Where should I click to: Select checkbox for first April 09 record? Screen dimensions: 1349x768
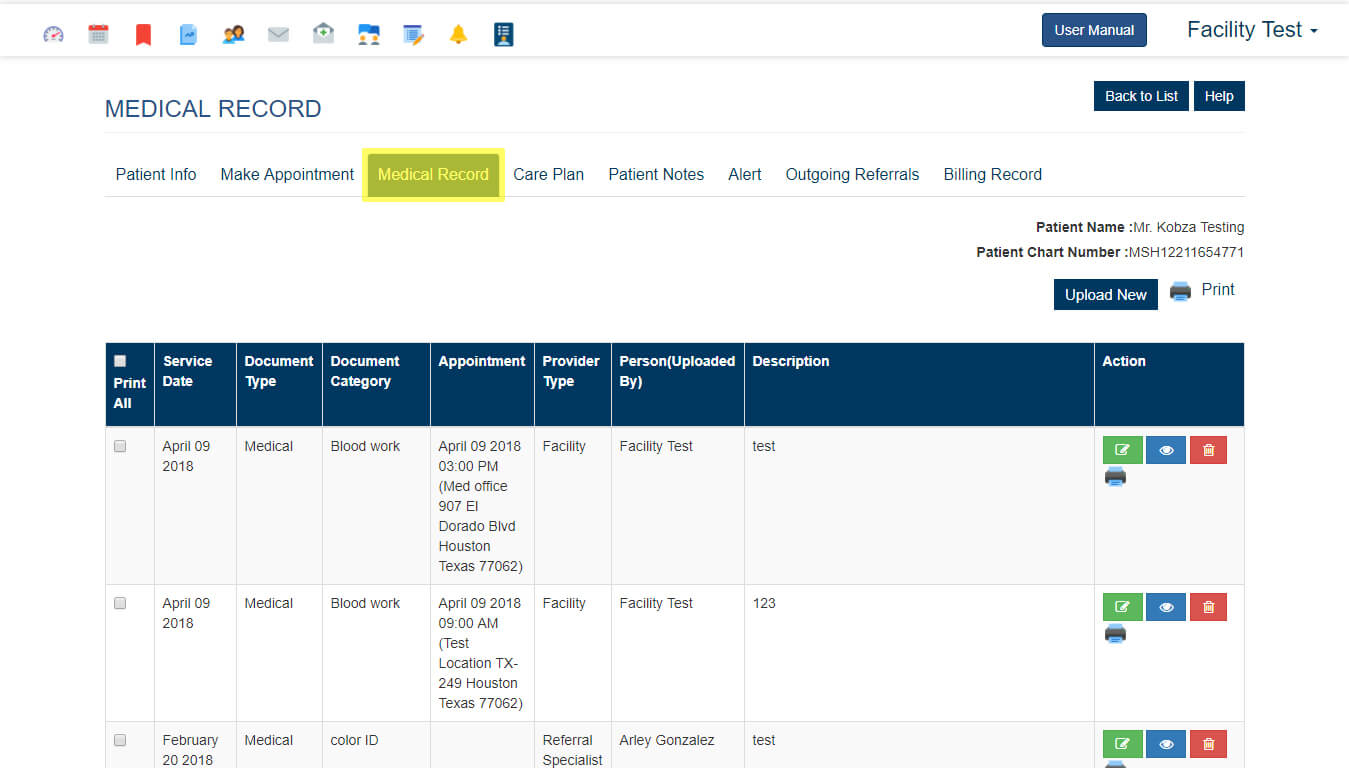tap(120, 447)
